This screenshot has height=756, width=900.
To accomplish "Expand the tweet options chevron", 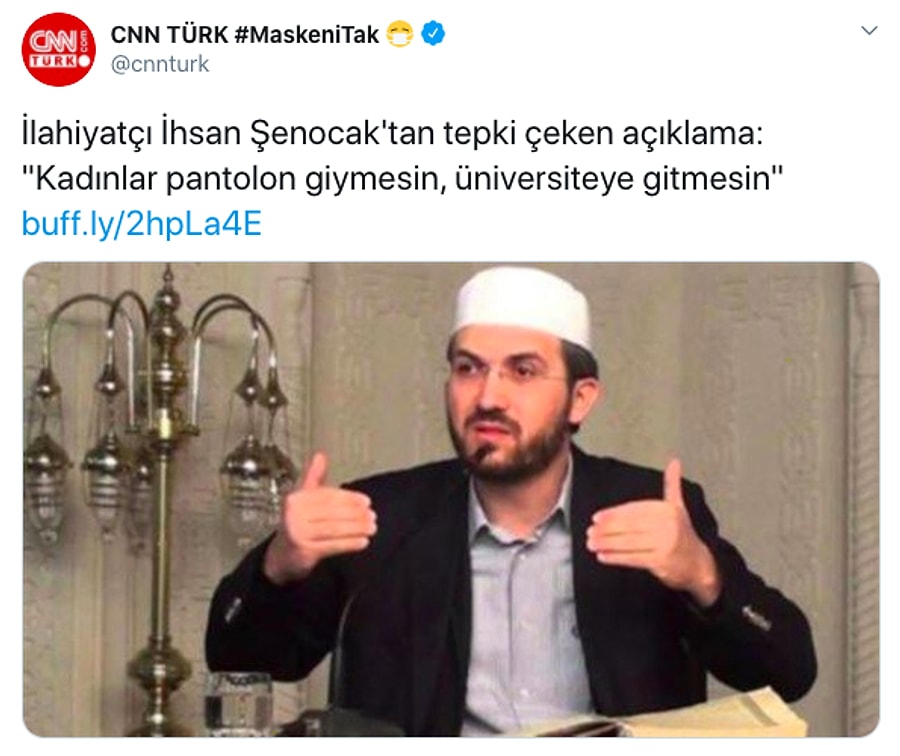I will tap(870, 30).
